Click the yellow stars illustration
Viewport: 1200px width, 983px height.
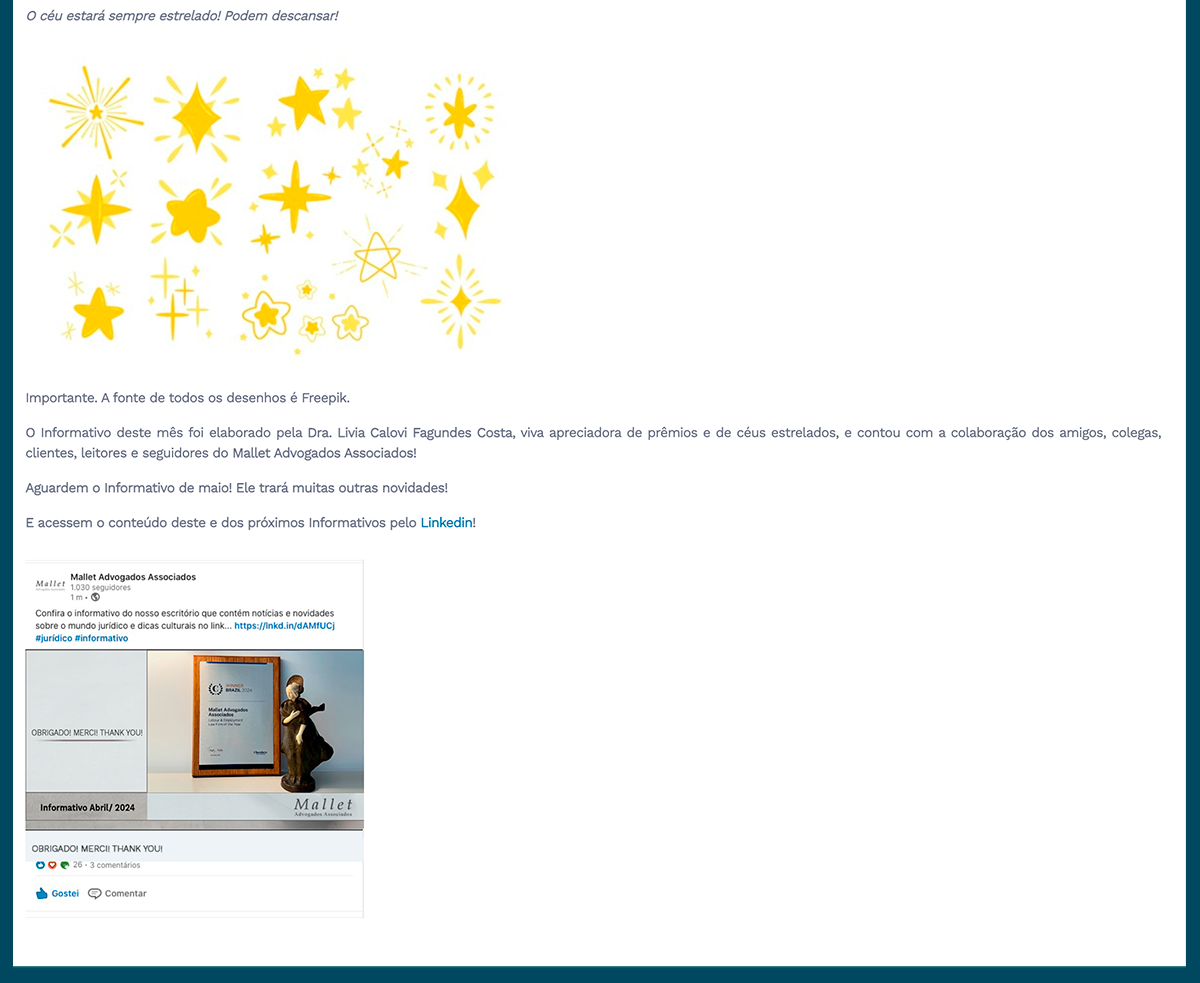tap(275, 208)
